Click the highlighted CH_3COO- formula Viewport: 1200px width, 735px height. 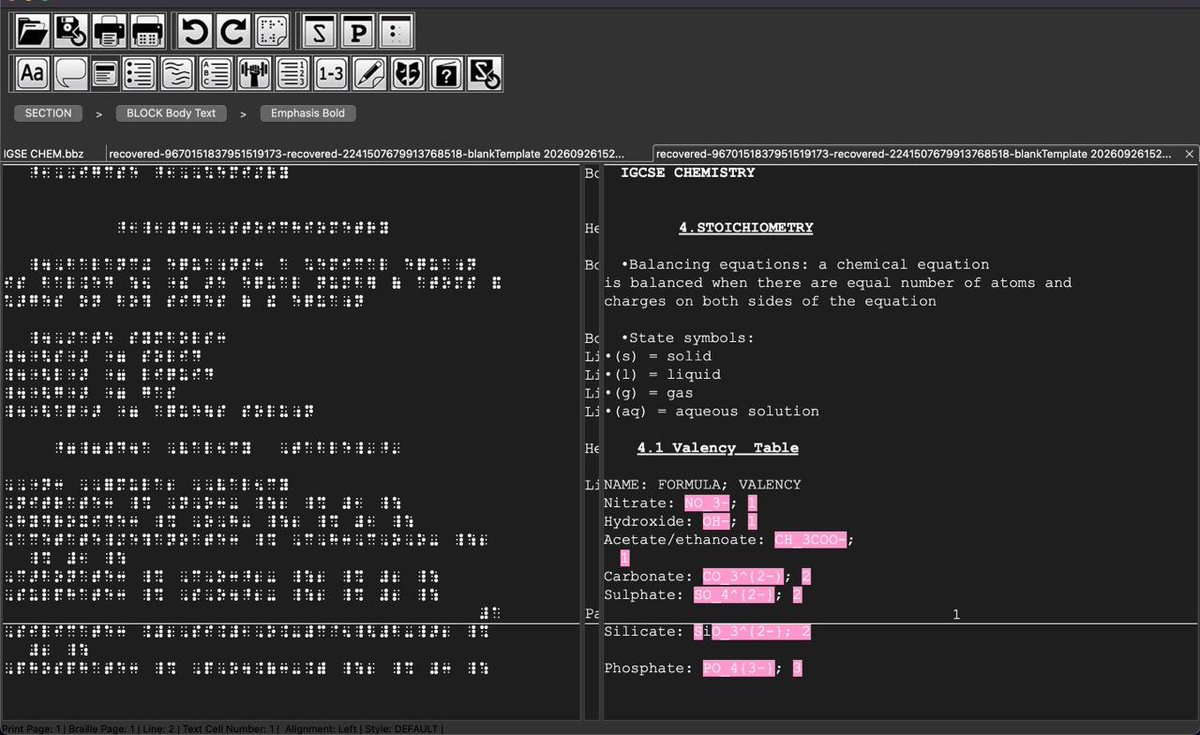811,540
